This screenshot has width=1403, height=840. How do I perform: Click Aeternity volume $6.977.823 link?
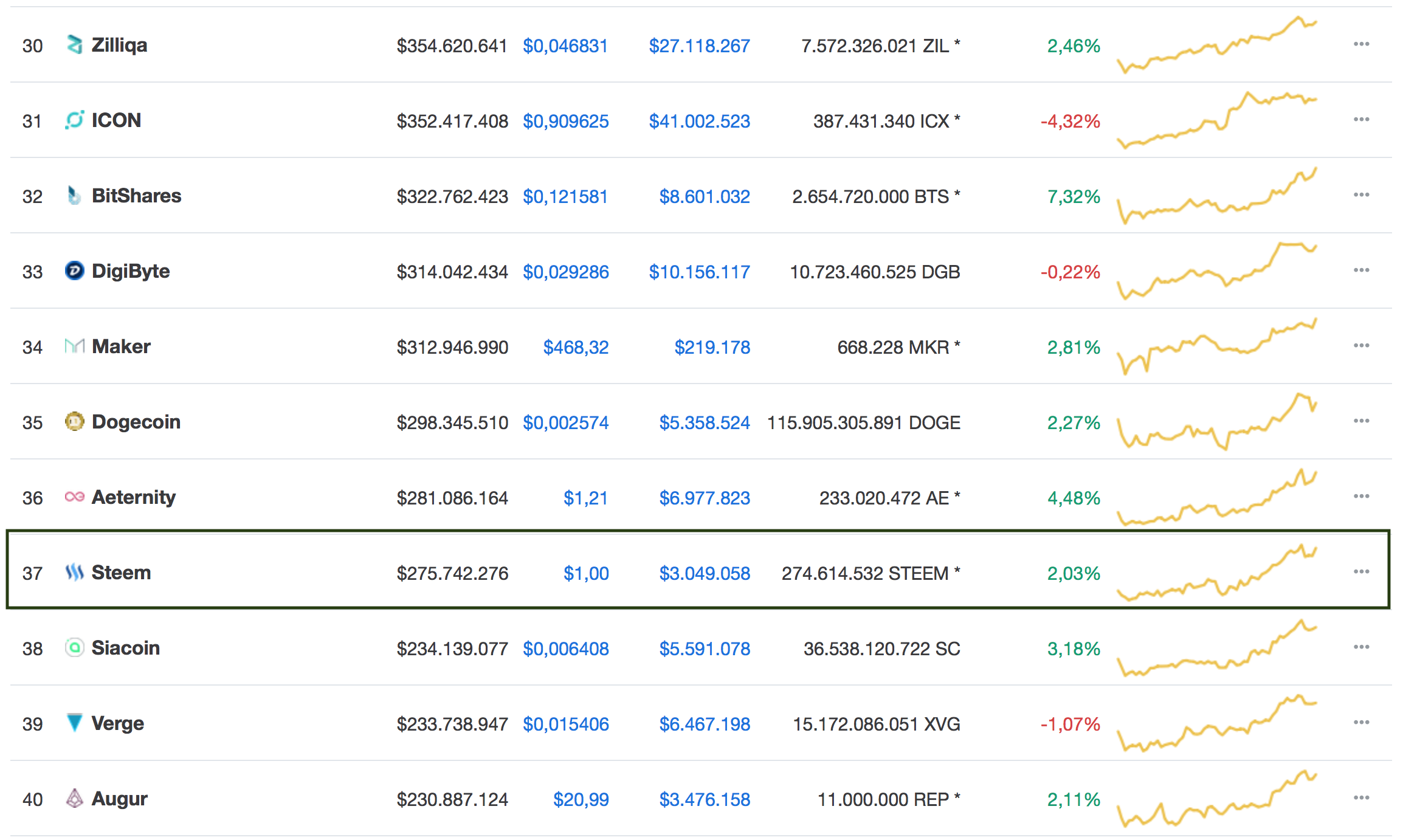tap(705, 498)
